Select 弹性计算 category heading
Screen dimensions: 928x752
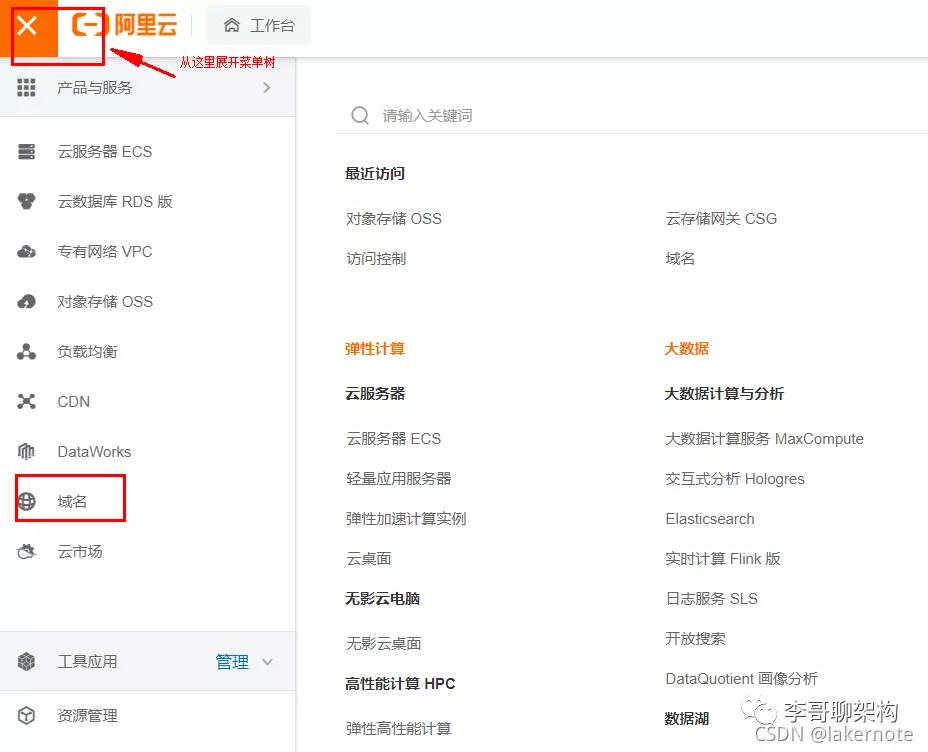click(x=376, y=348)
